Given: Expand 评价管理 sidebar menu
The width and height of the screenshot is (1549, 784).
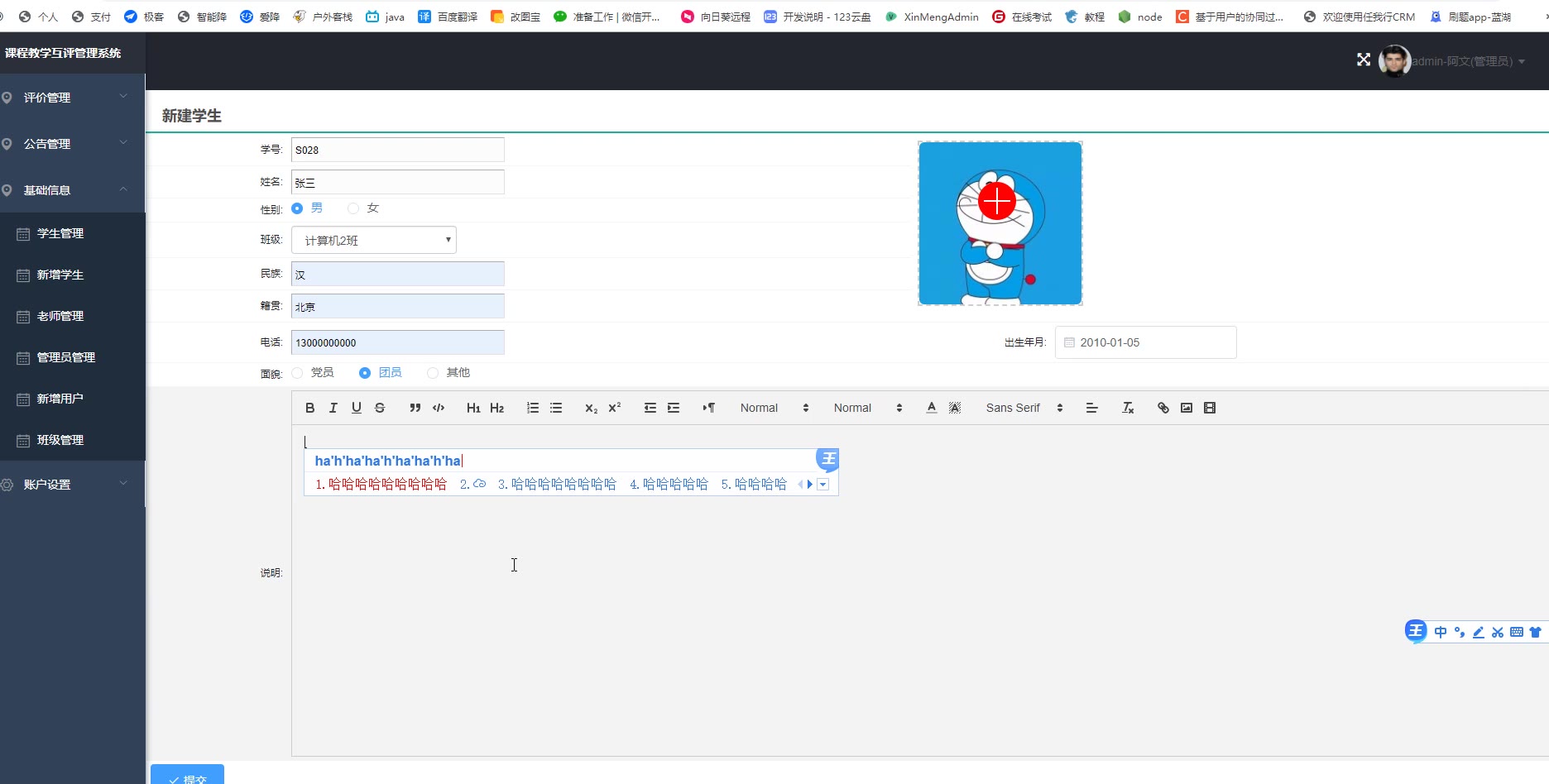Looking at the screenshot, I should (x=73, y=98).
